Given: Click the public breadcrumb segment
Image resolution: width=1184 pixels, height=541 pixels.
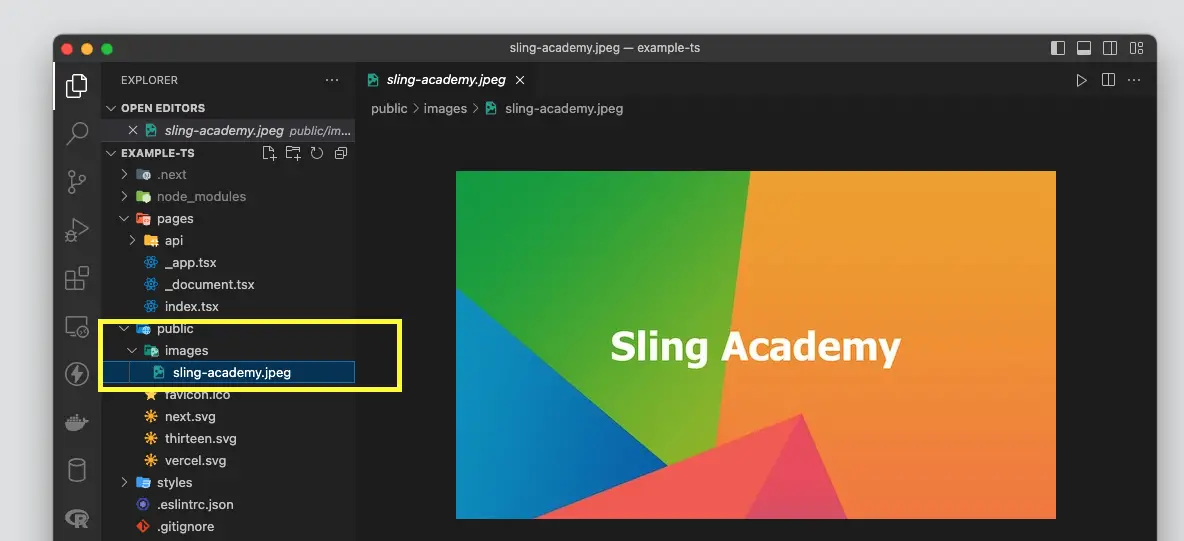Looking at the screenshot, I should 389,109.
